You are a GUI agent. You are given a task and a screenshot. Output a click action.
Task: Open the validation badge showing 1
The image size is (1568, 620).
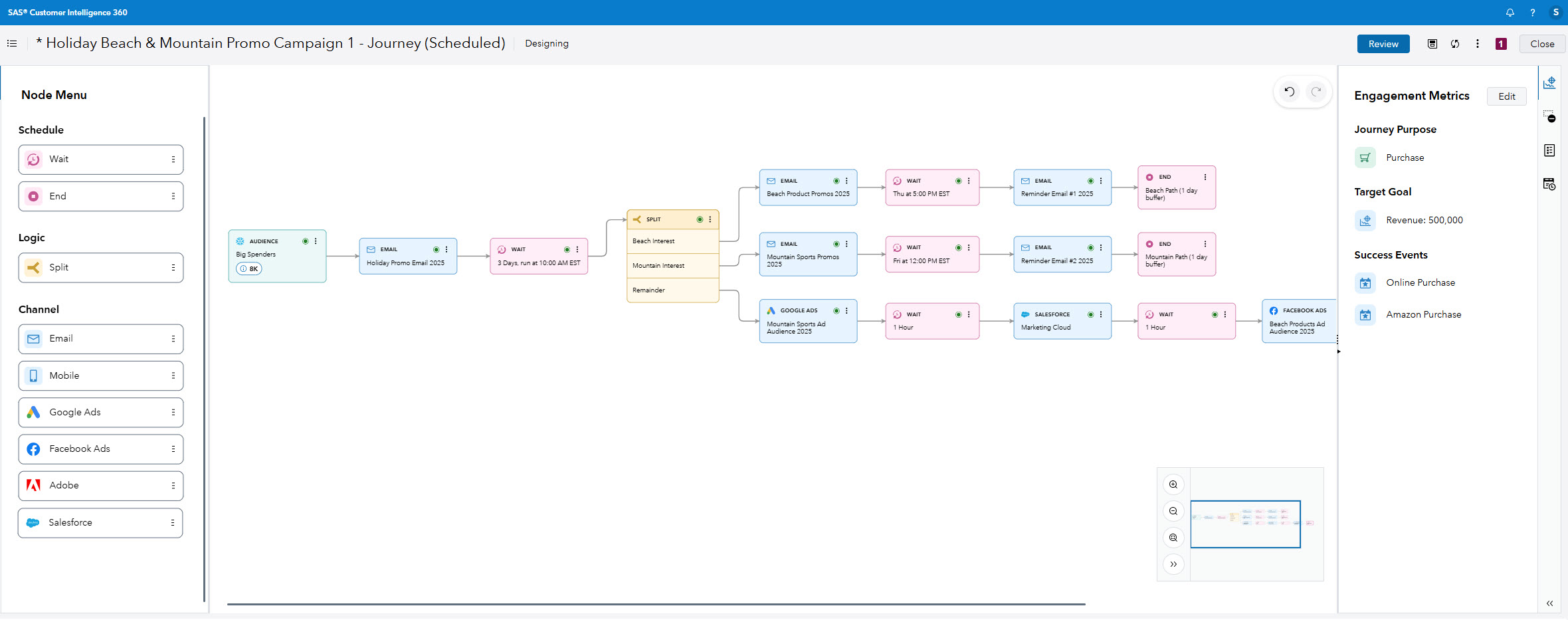pyautogui.click(x=1501, y=44)
